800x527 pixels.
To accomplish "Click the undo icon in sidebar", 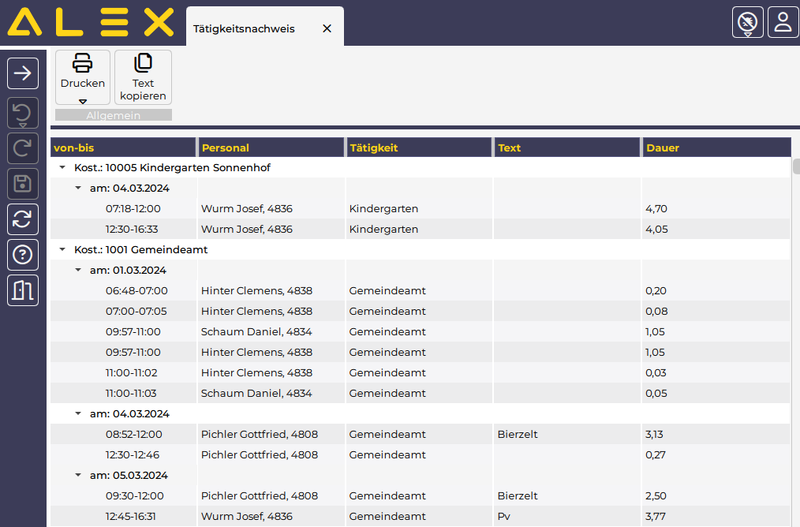I will tap(23, 112).
